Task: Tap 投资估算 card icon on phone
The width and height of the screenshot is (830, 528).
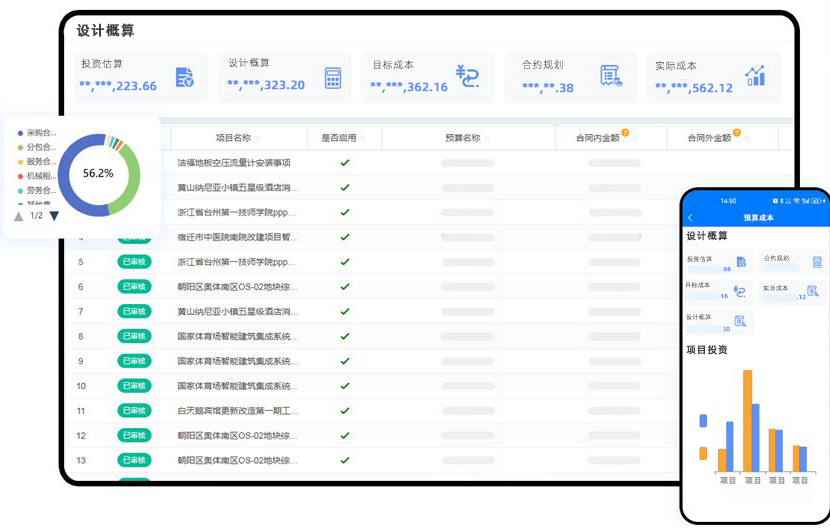Action: 741,262
